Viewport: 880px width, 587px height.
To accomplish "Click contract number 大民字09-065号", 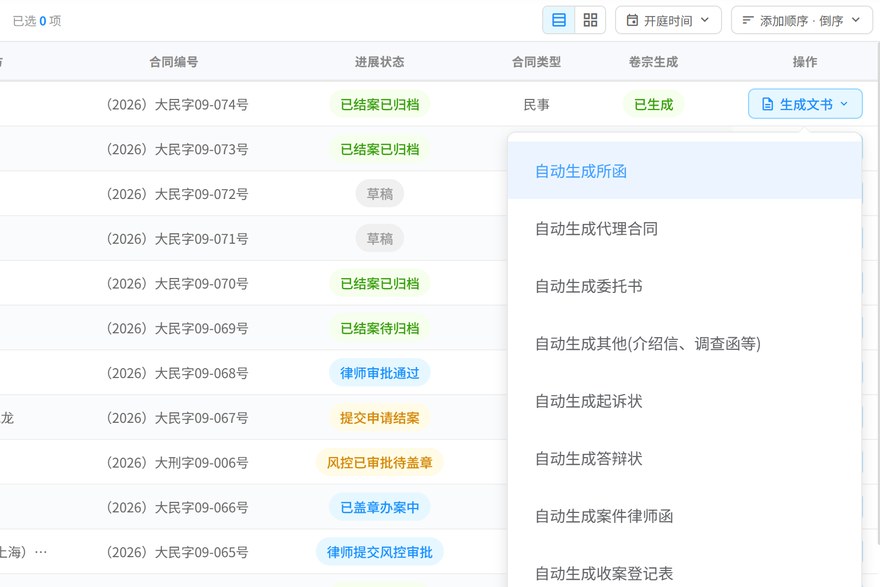I will tap(177, 552).
